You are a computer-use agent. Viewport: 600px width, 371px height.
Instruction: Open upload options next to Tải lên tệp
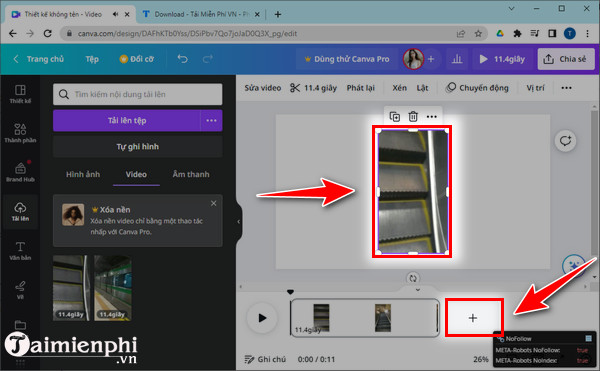(x=211, y=120)
